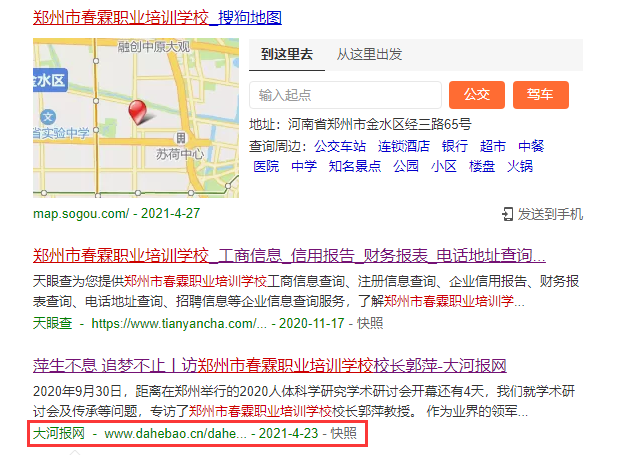This screenshot has width=628, height=455.
Task: Search nearby 公交车站
Action: [340, 146]
